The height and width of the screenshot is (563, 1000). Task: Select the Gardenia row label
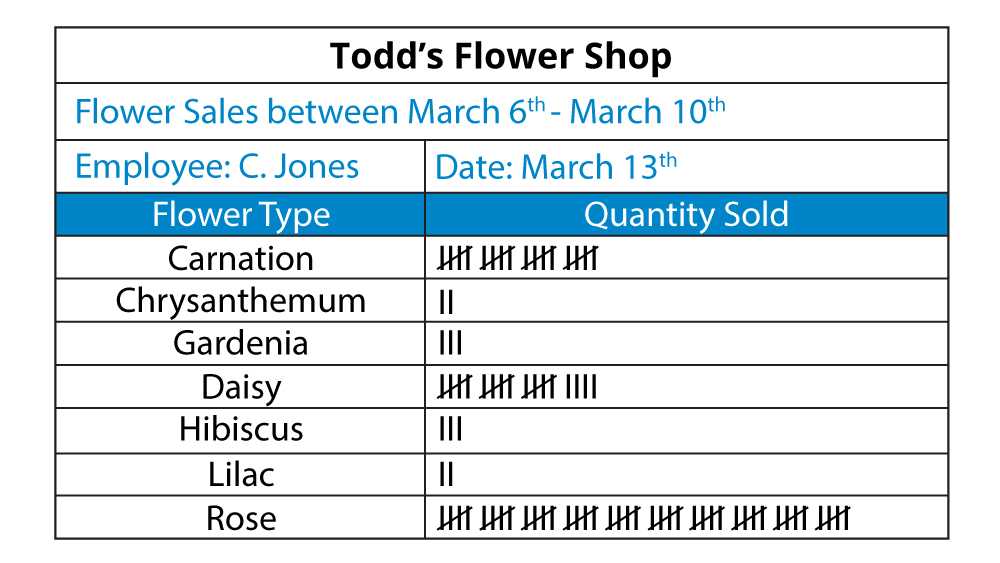[x=240, y=344]
